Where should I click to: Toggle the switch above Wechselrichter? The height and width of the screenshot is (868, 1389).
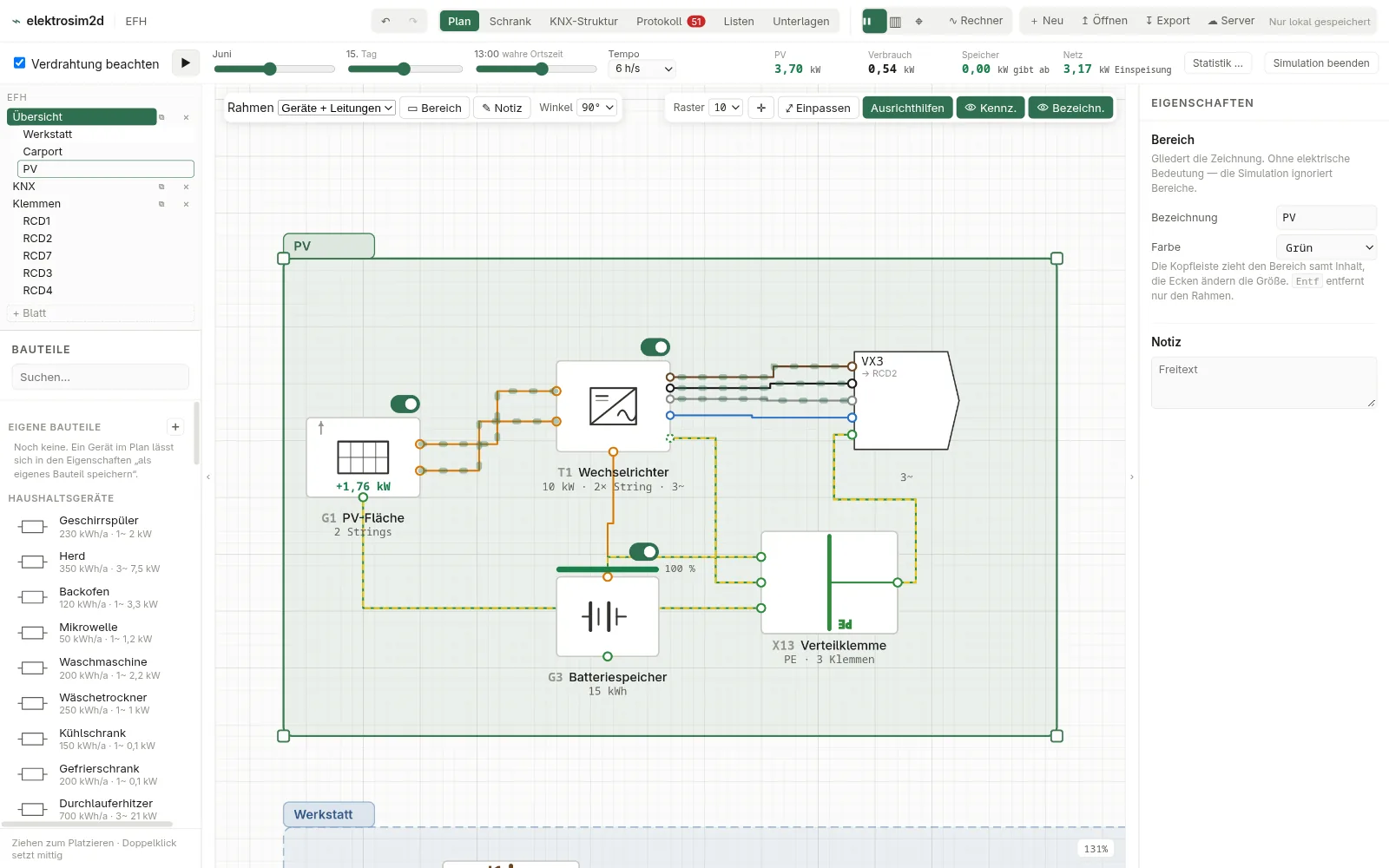(655, 347)
